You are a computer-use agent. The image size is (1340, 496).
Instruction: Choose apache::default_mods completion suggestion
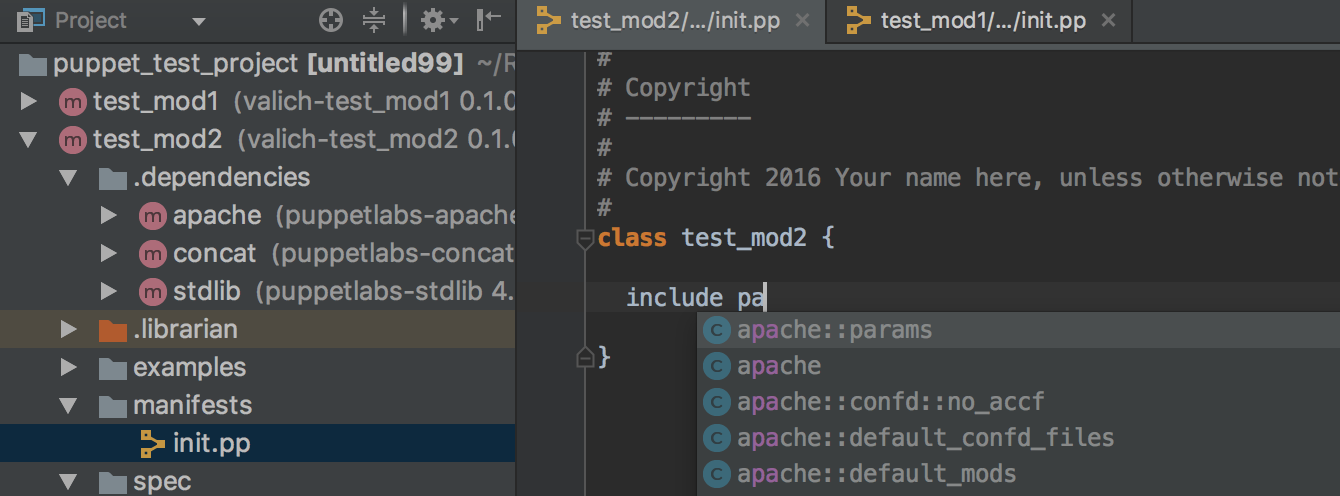pyautogui.click(x=876, y=473)
